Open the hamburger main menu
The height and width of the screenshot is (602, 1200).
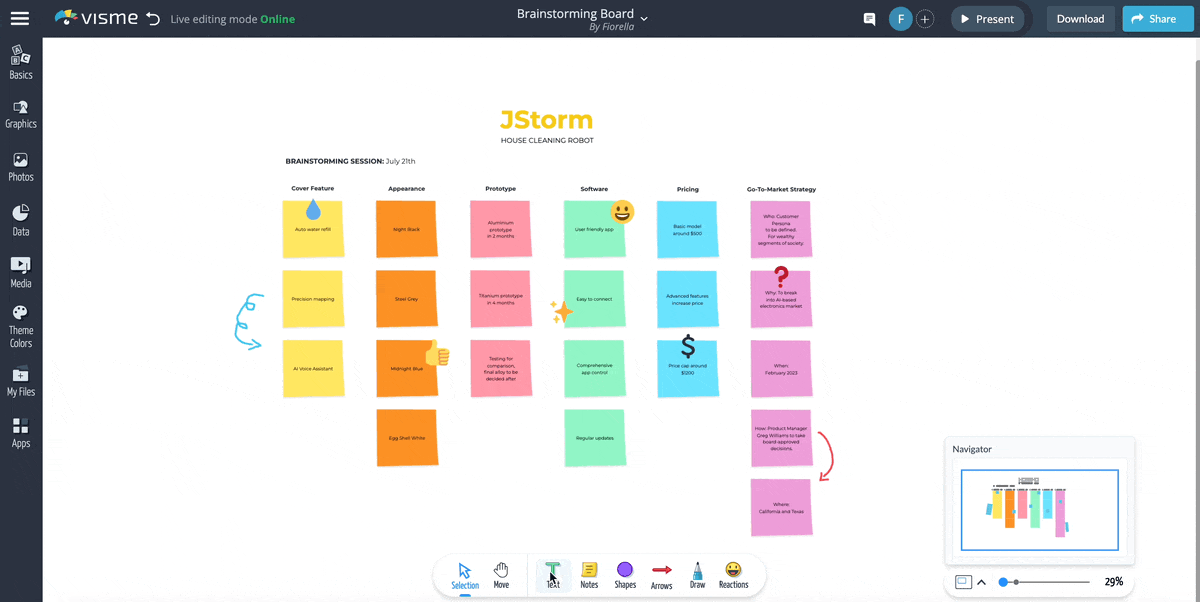20,18
